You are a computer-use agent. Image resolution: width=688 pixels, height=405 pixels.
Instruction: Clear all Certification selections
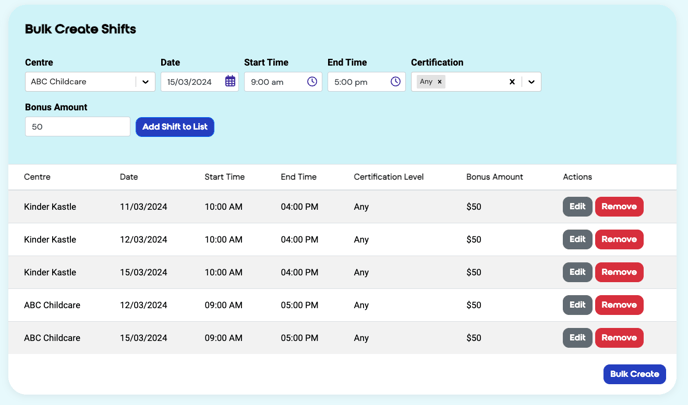pos(512,82)
